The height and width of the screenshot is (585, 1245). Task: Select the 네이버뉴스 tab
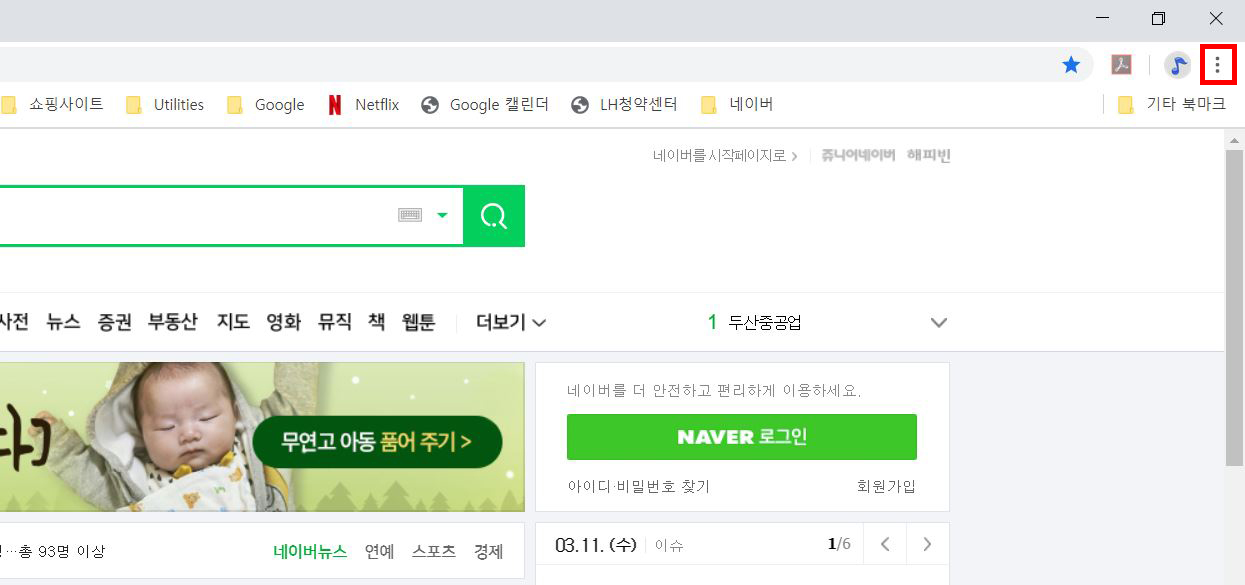click(310, 551)
